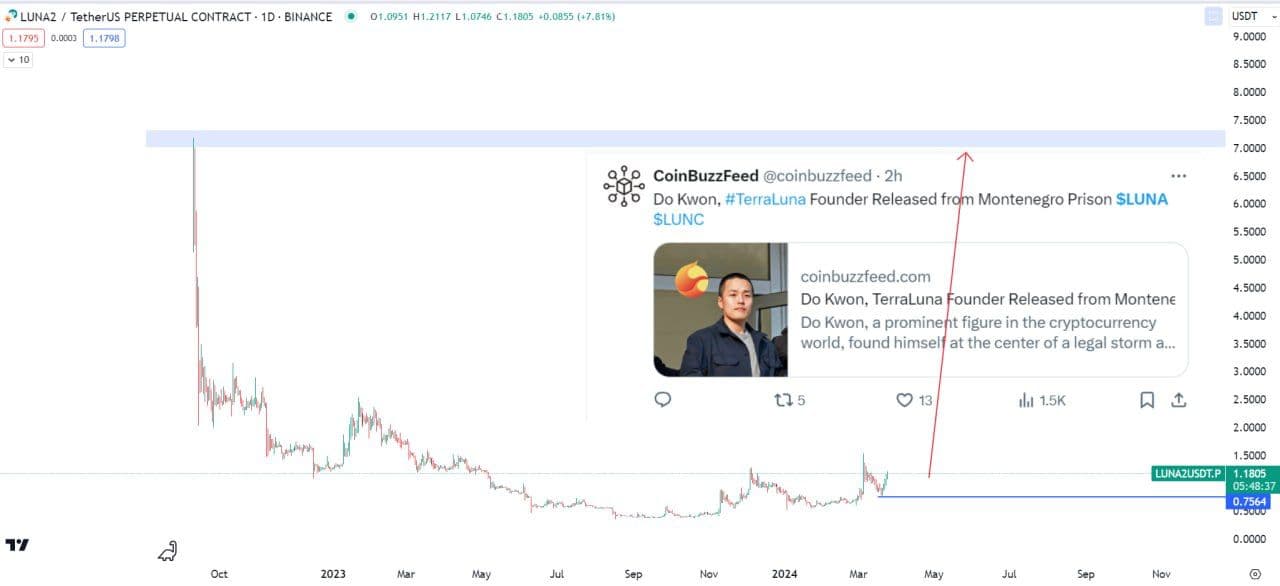
Task: Click the blue 0.7564 price line label
Action: (1250, 502)
